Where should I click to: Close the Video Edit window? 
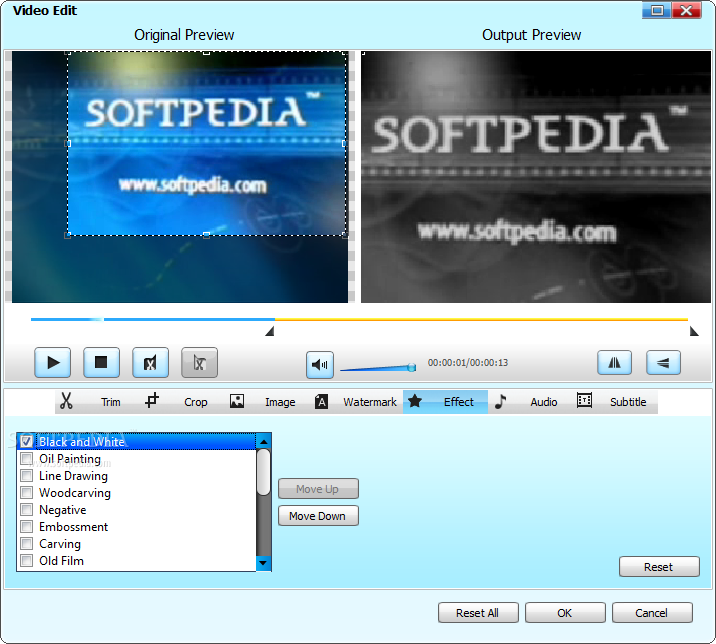(686, 10)
